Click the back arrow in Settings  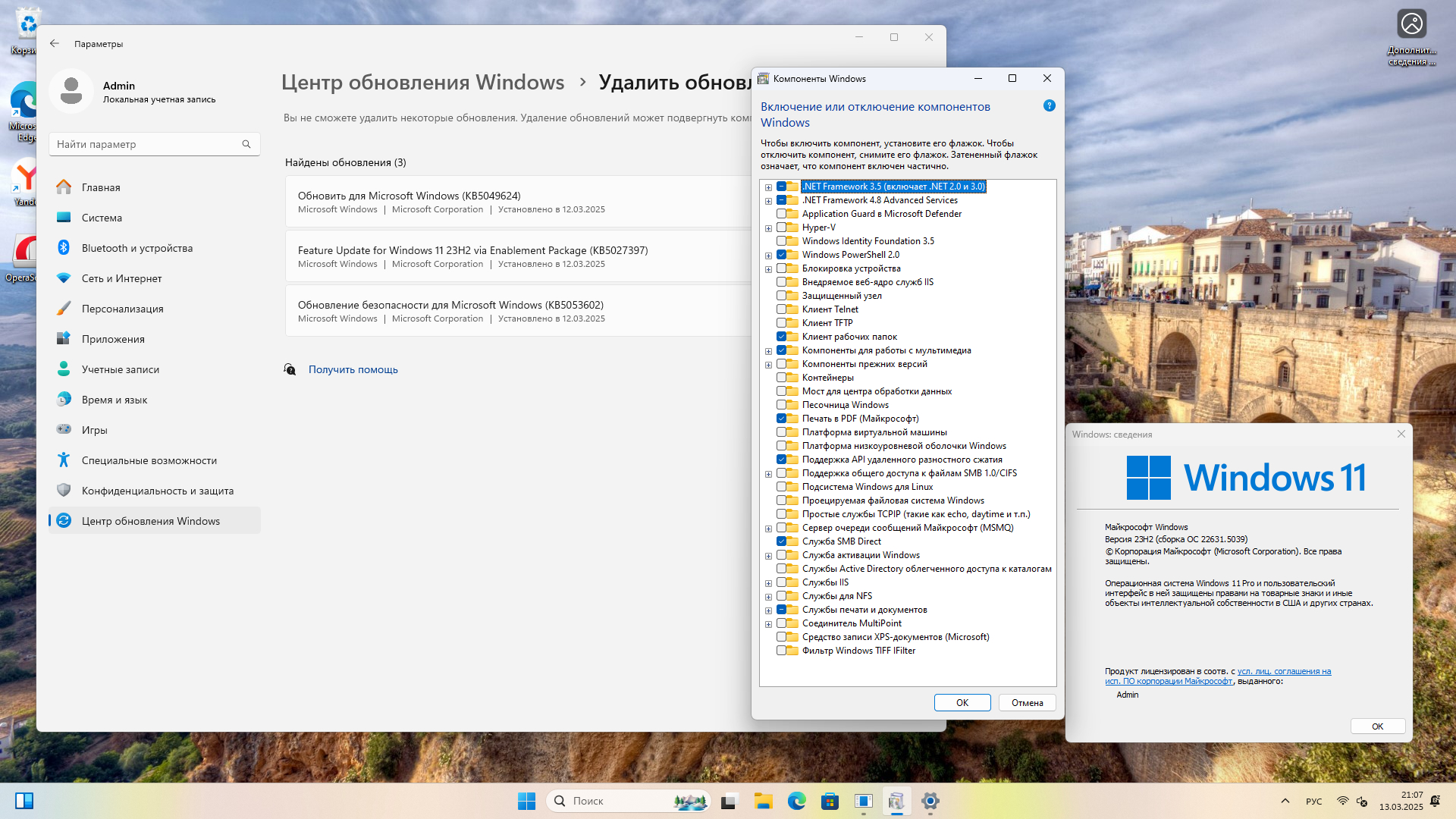click(x=55, y=44)
